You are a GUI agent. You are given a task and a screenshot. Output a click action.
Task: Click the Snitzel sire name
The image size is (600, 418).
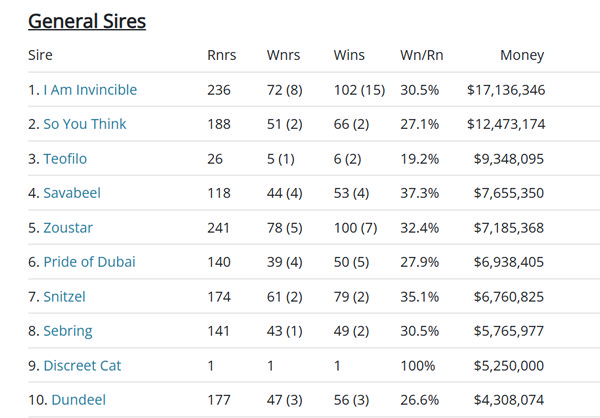(x=66, y=296)
